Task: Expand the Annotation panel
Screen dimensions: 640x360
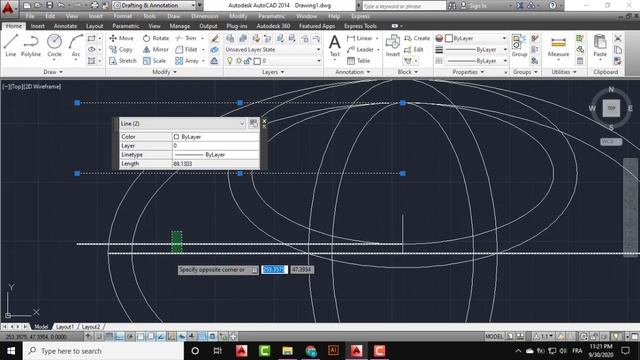Action: click(353, 72)
